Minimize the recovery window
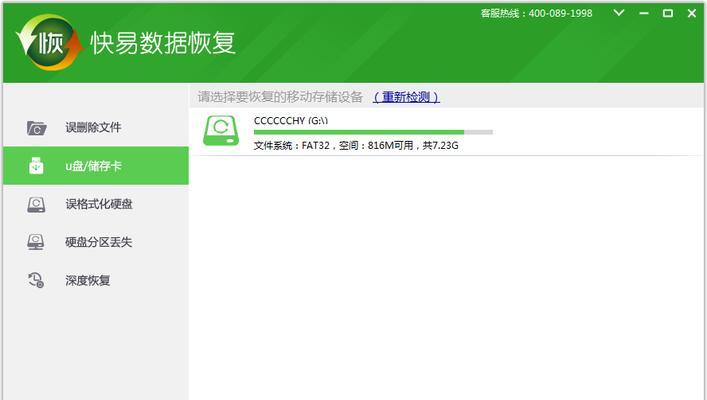The image size is (707, 400). click(644, 14)
